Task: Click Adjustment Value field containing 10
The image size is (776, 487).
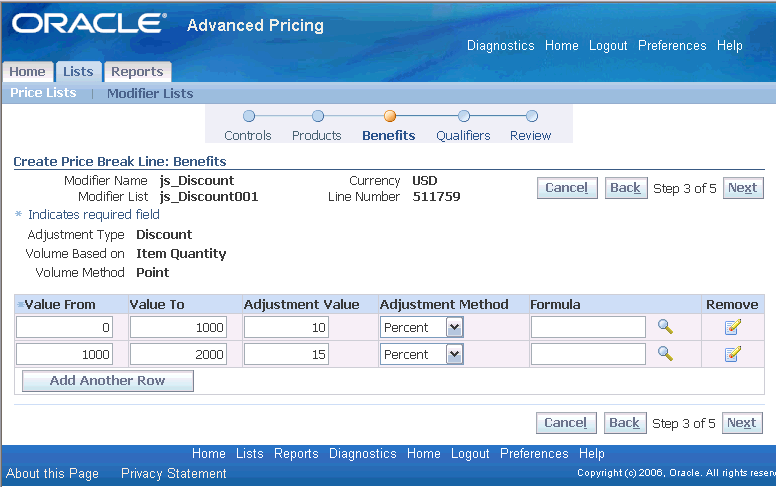Action: pyautogui.click(x=286, y=327)
